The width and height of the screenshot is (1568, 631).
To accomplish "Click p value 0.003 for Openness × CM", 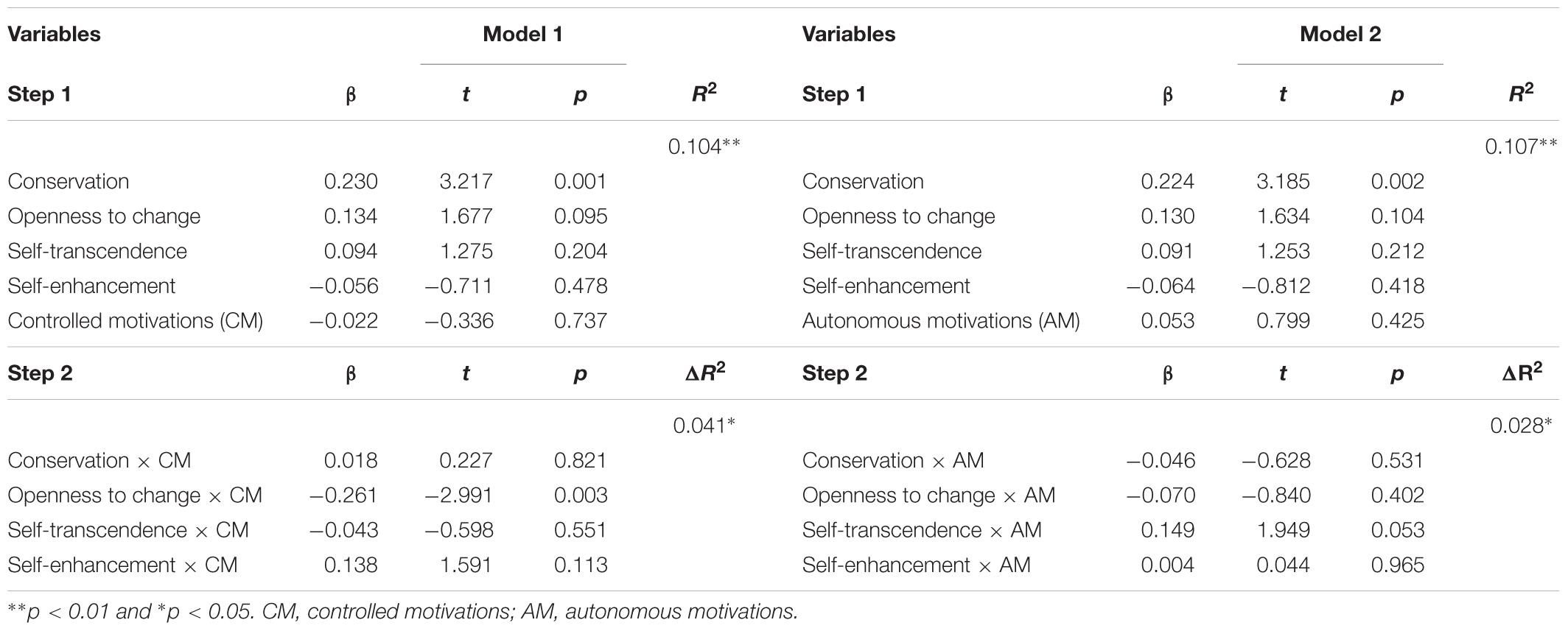I will [581, 495].
